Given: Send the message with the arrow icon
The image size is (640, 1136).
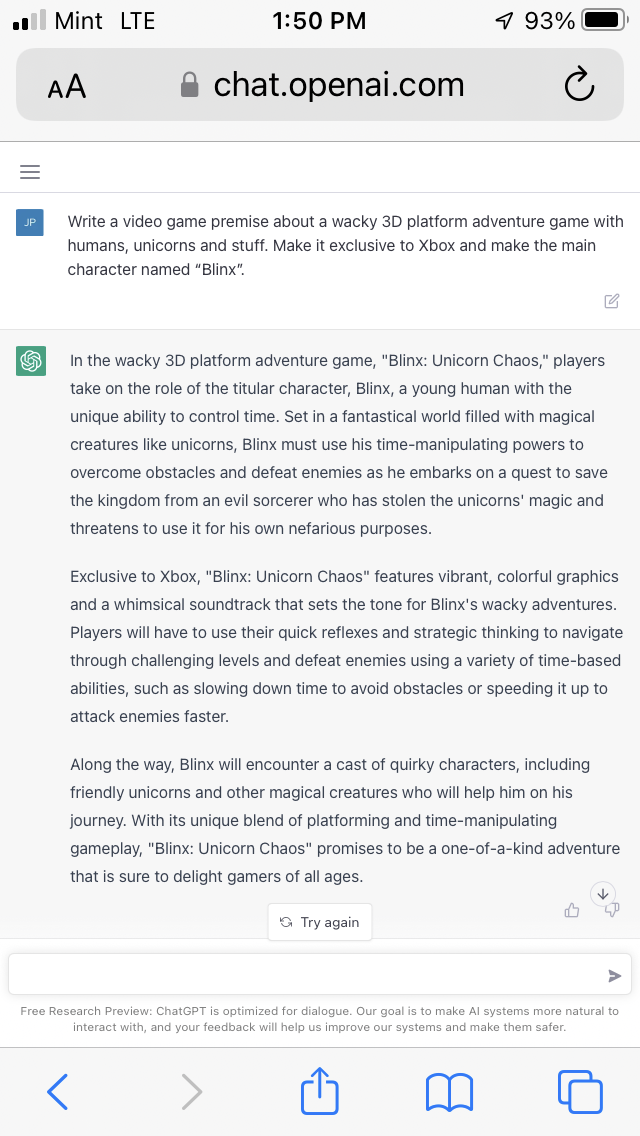Looking at the screenshot, I should pos(615,976).
